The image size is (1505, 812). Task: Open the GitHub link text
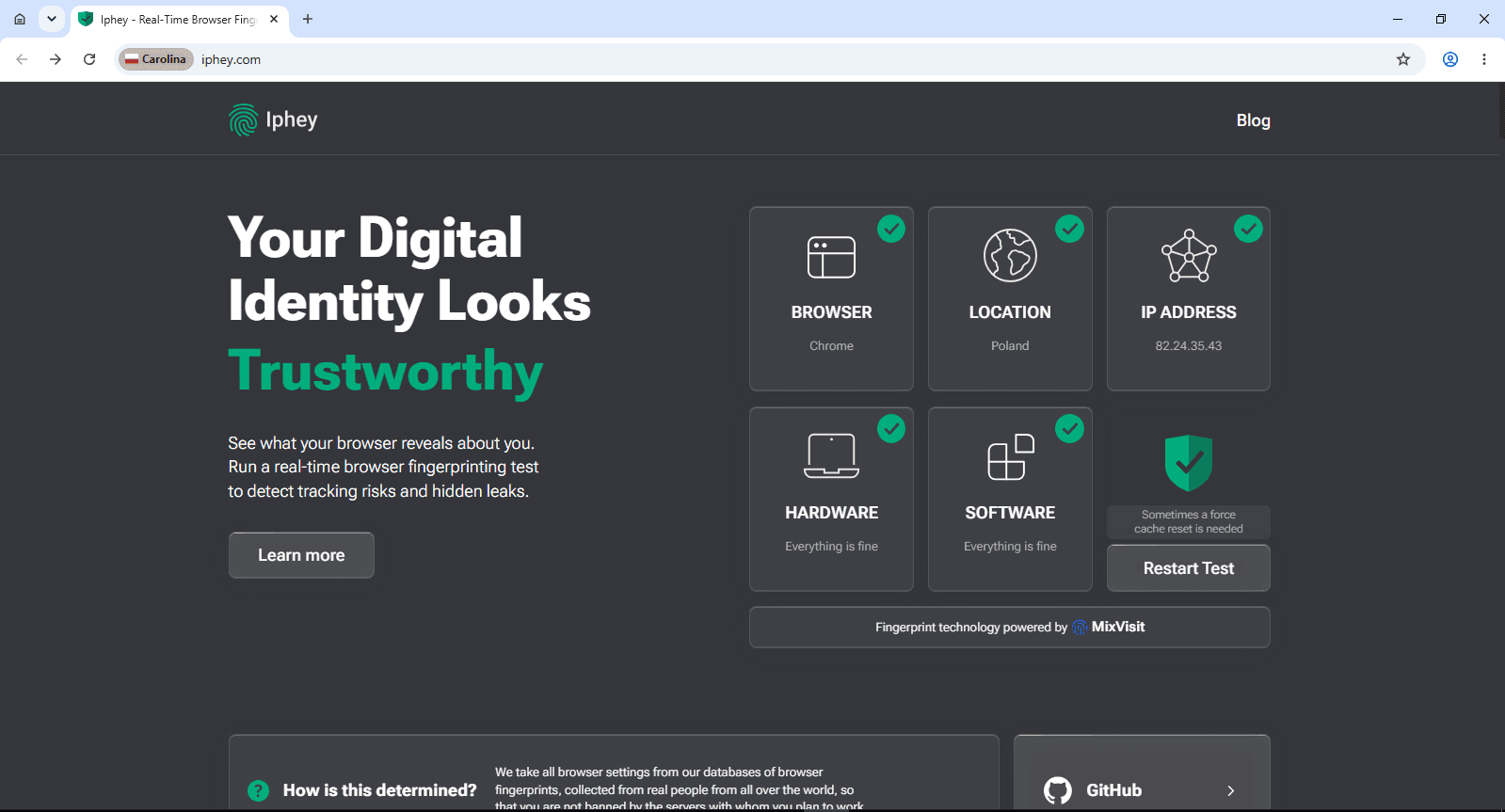tap(1114, 790)
